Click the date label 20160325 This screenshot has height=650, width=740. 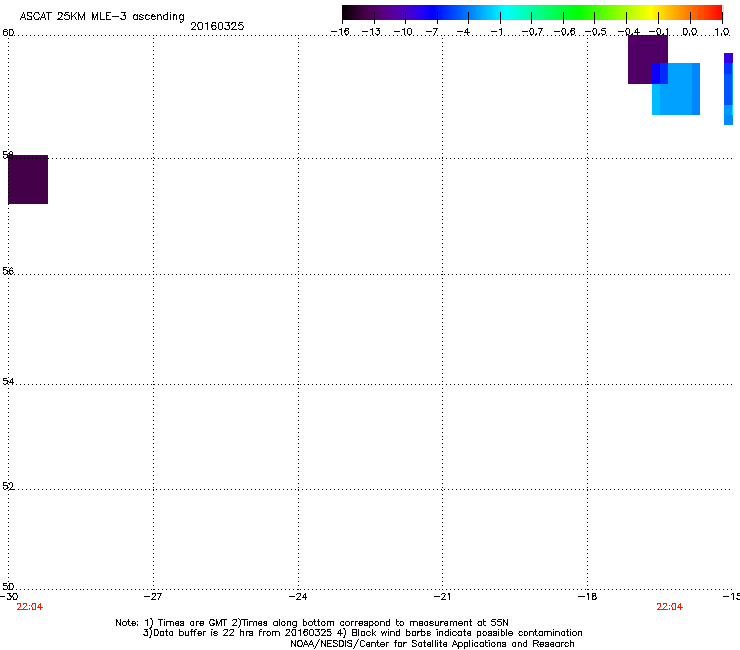tap(217, 26)
